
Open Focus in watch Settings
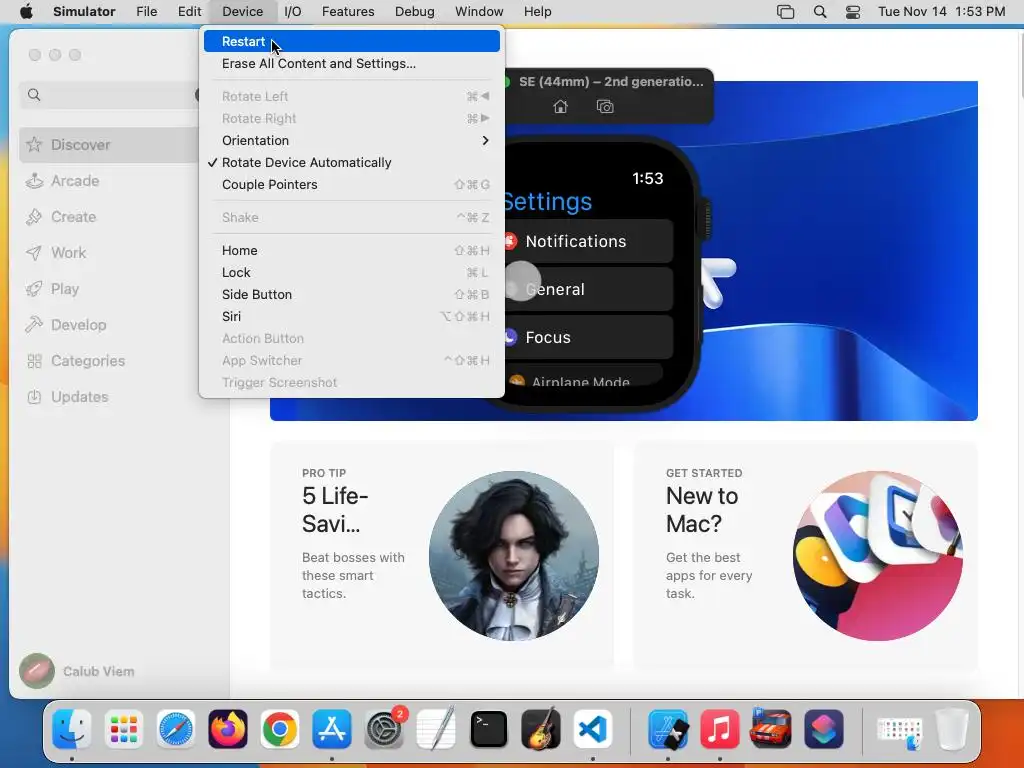tap(588, 338)
